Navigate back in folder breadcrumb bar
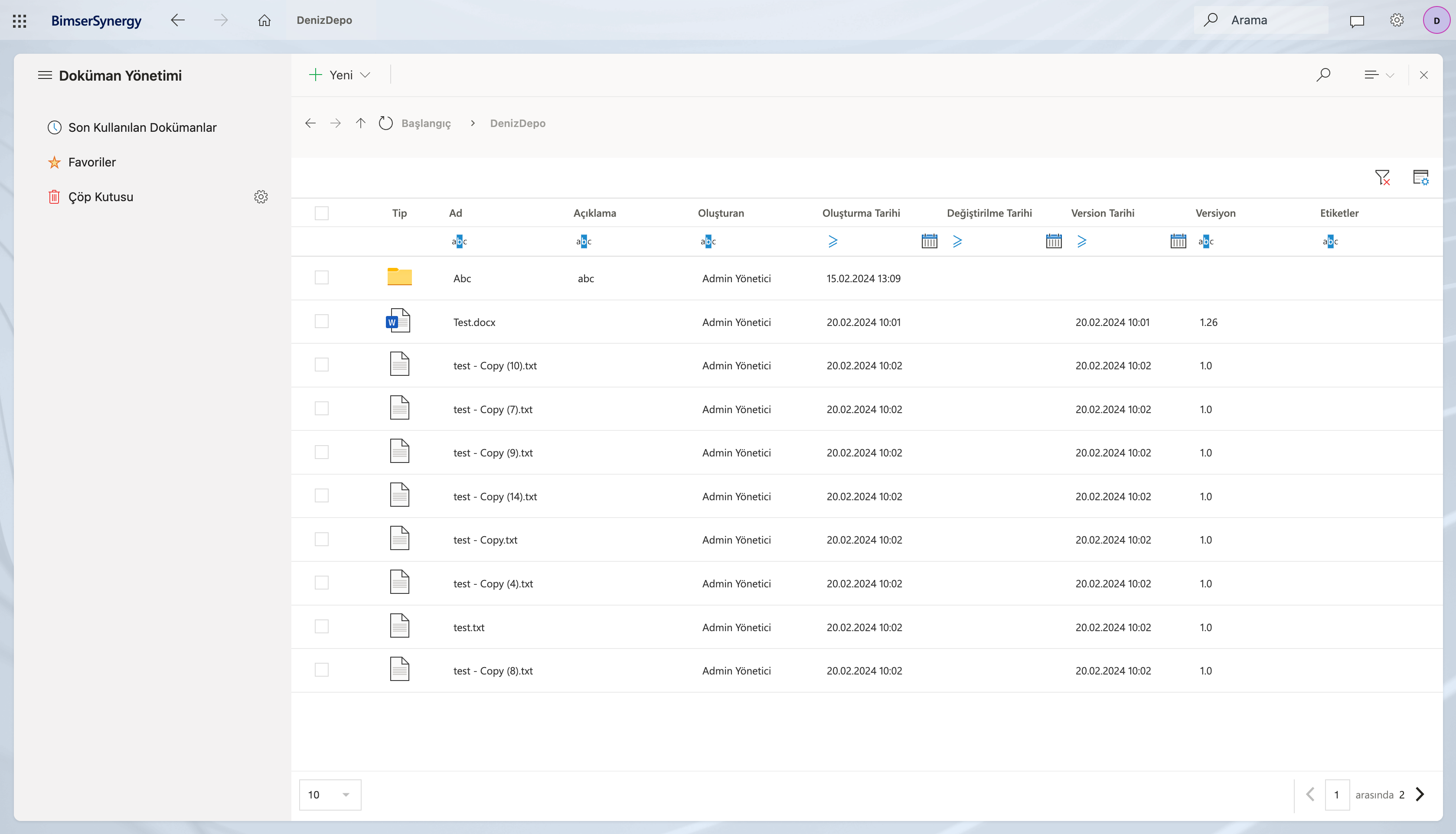 (310, 123)
